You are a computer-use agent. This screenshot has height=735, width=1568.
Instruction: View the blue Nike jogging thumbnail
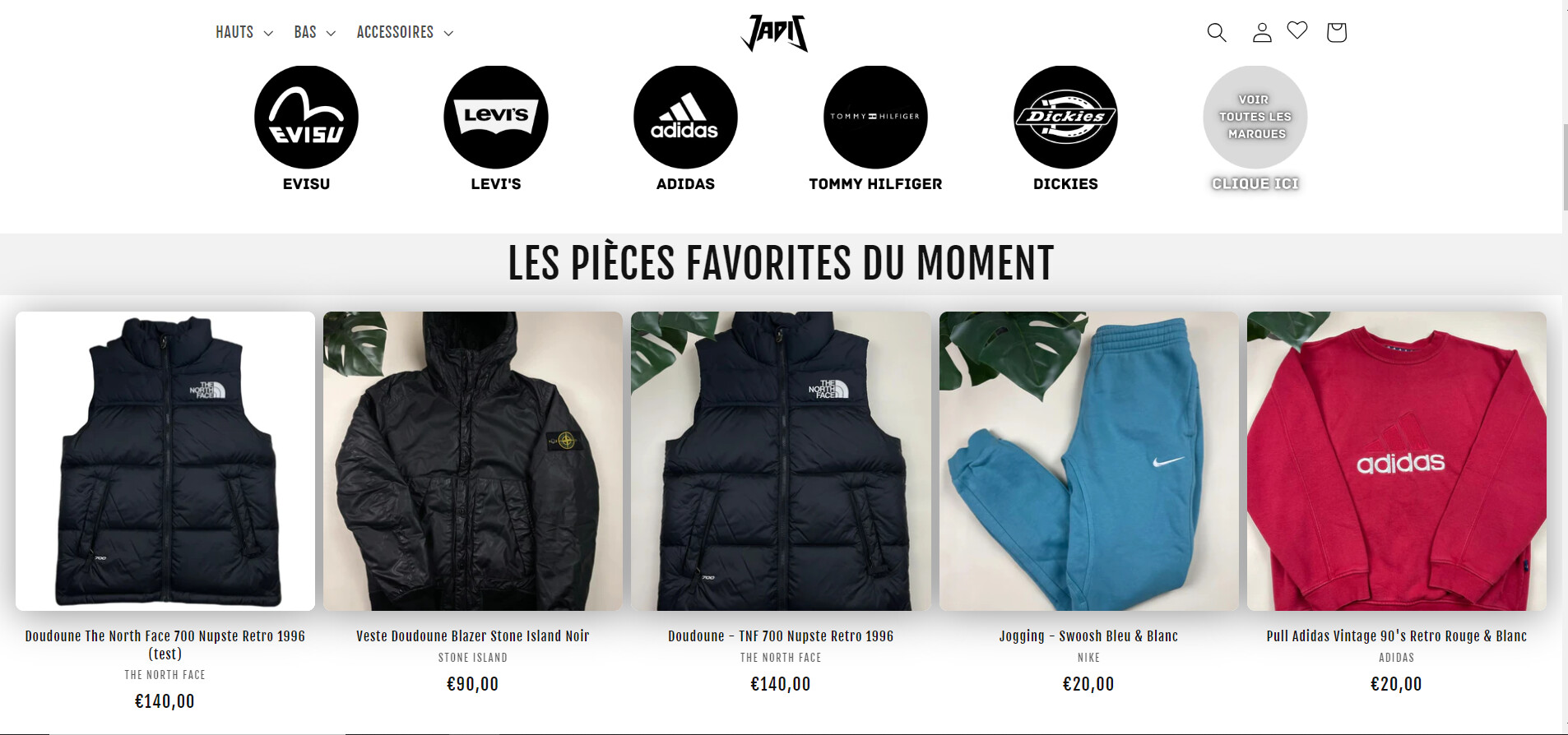pos(1089,461)
